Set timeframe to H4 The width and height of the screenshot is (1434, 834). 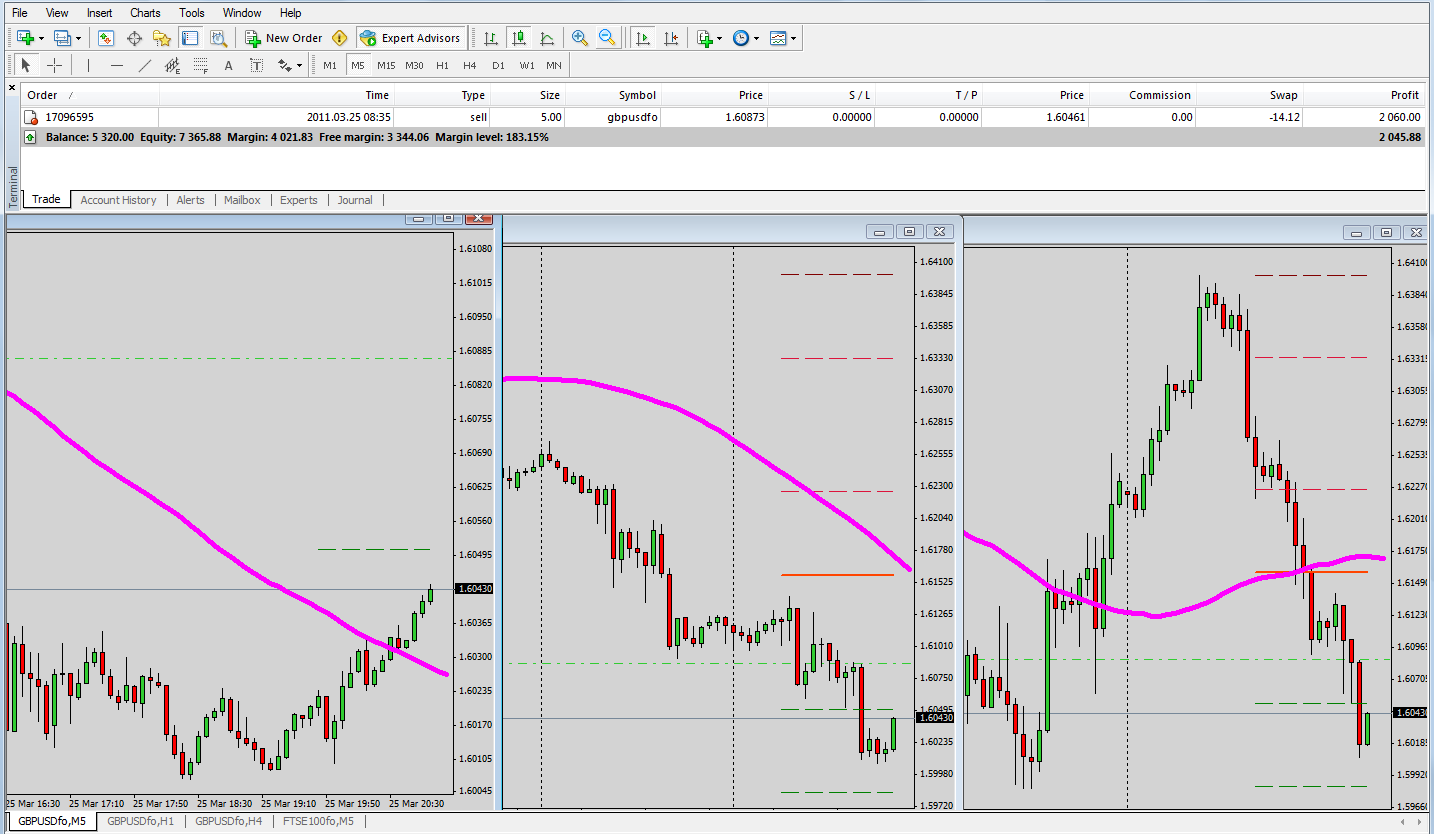pos(470,65)
